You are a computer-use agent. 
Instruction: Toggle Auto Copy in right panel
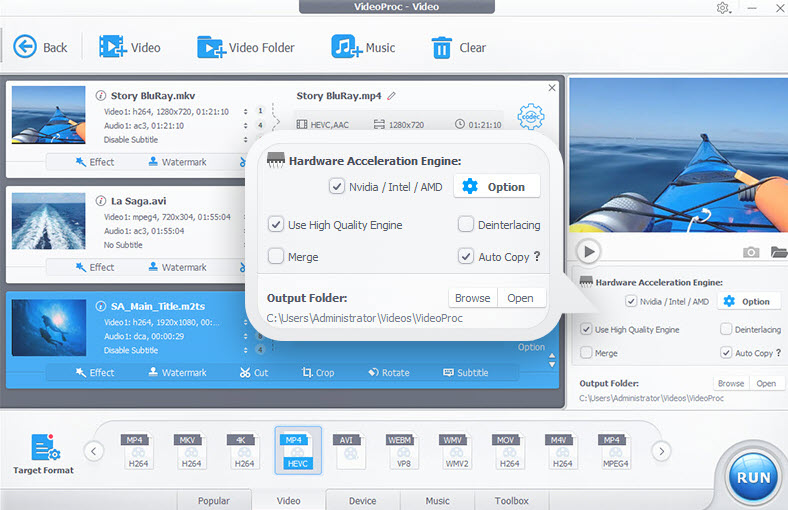(x=726, y=353)
